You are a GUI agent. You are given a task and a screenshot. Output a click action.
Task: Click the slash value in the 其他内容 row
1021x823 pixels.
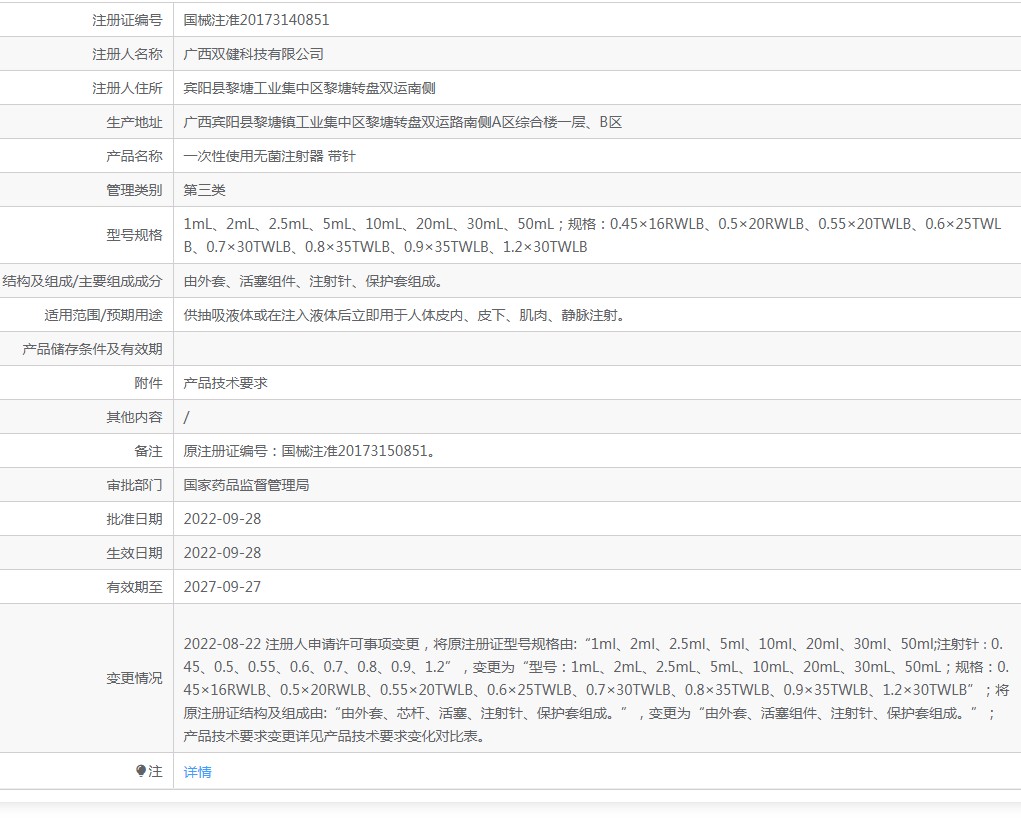pos(187,417)
